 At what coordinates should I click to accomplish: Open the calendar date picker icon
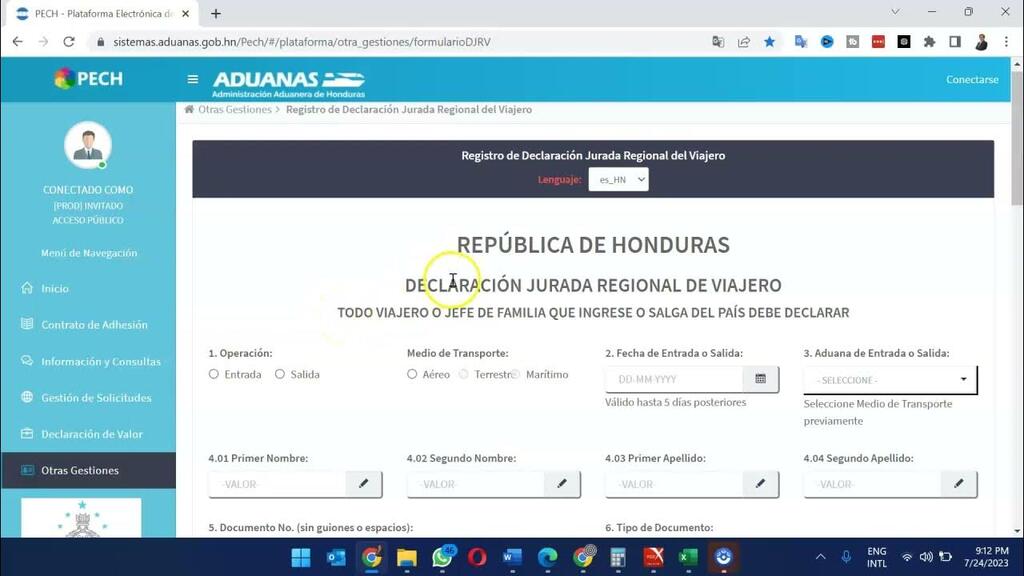760,380
